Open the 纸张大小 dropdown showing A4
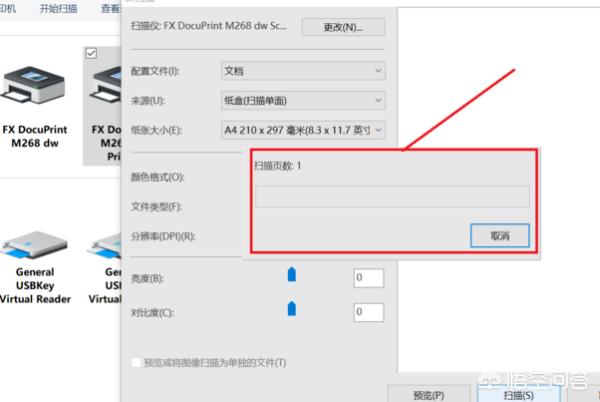 tap(303, 129)
